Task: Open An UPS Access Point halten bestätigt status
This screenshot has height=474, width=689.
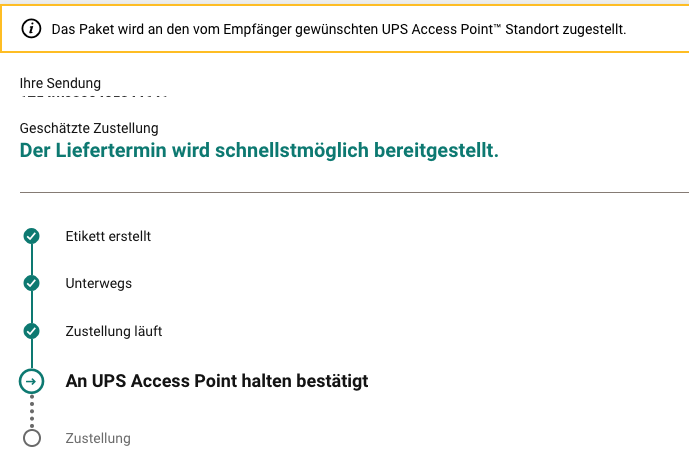Action: 217,381
